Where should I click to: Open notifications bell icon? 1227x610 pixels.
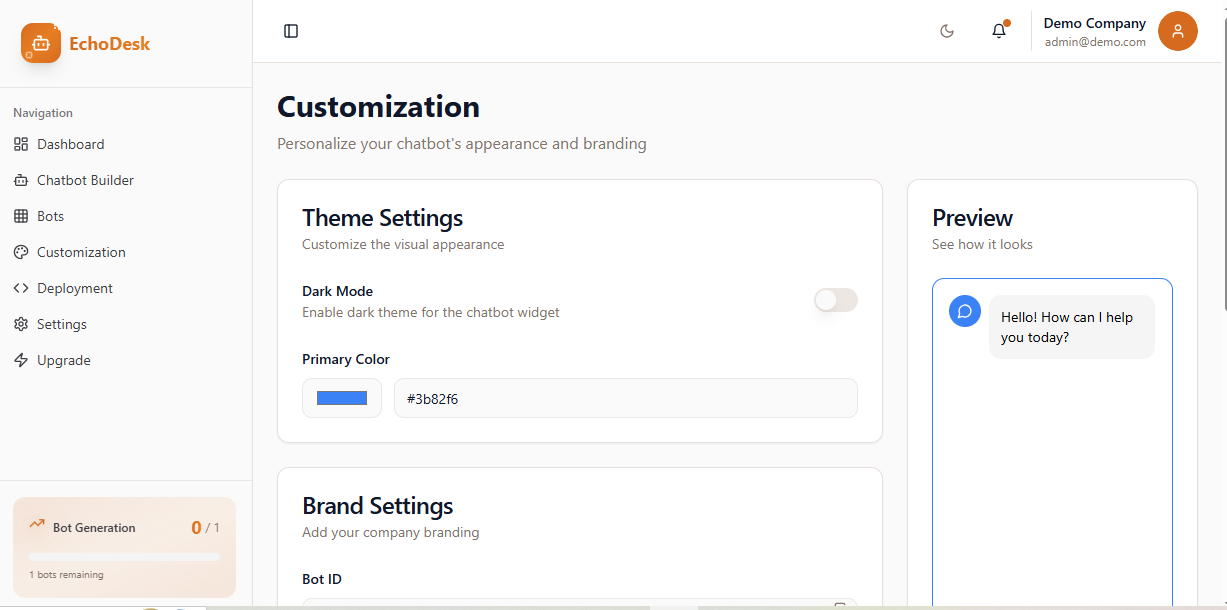(x=999, y=31)
